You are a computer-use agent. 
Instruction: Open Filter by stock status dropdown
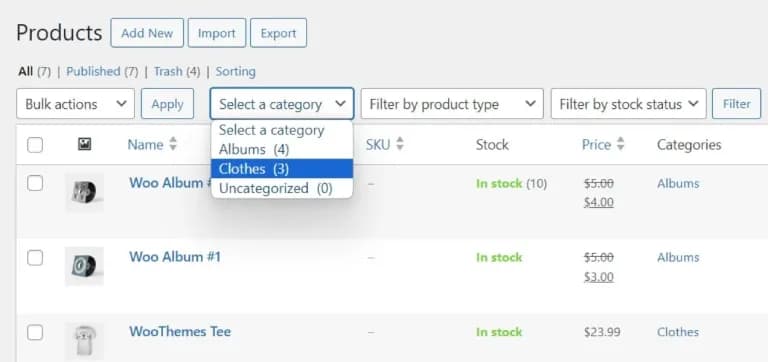[x=628, y=104]
